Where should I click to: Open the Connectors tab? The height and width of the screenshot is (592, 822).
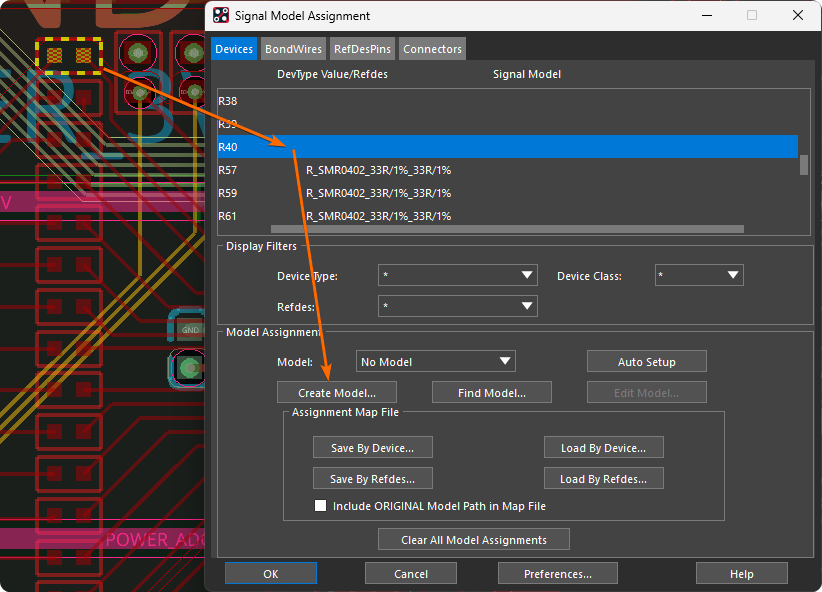point(432,49)
